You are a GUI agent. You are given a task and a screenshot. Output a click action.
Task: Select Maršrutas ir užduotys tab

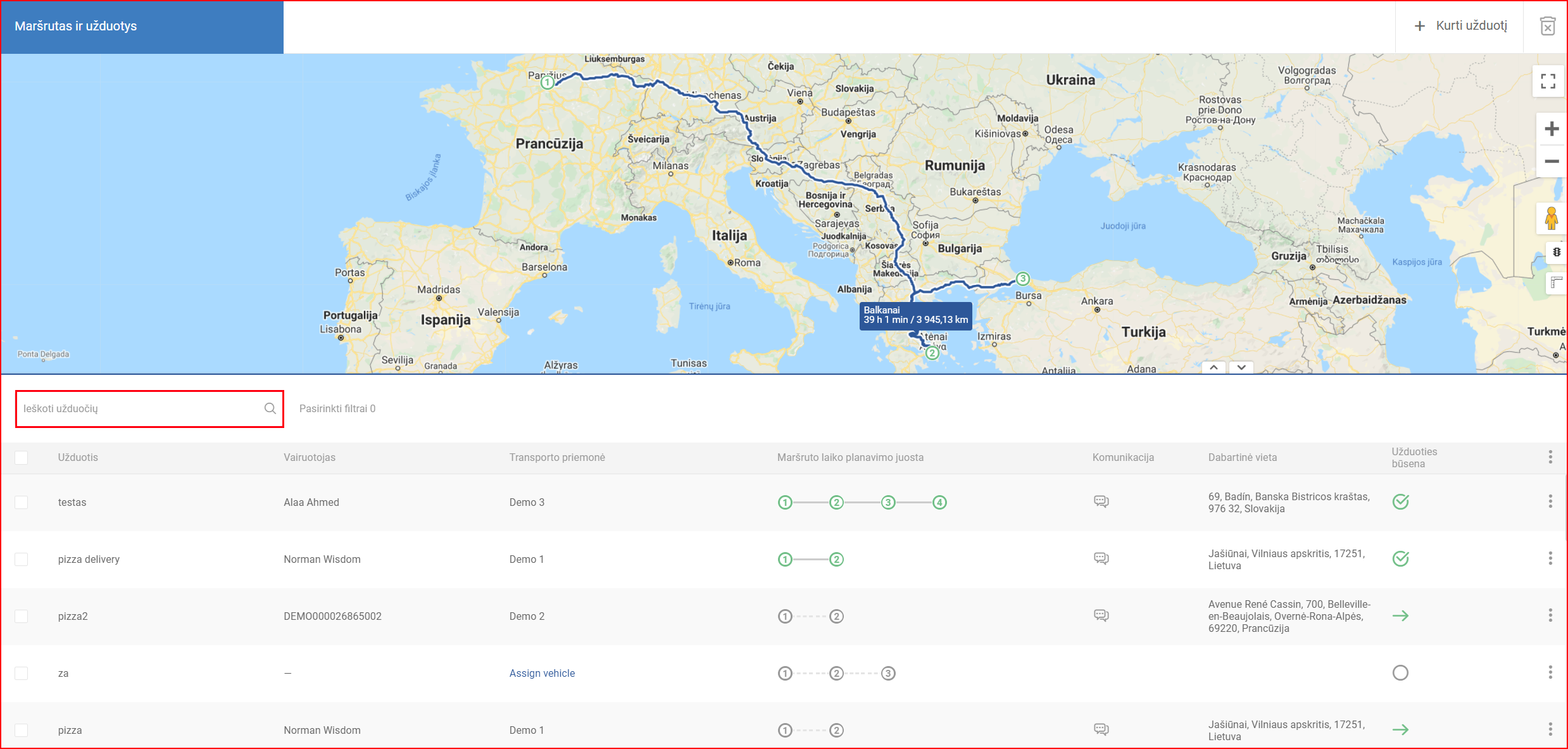coord(142,27)
